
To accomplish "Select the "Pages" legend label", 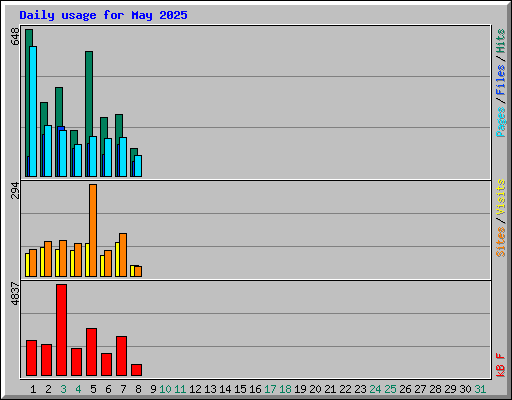I will pyautogui.click(x=500, y=122).
